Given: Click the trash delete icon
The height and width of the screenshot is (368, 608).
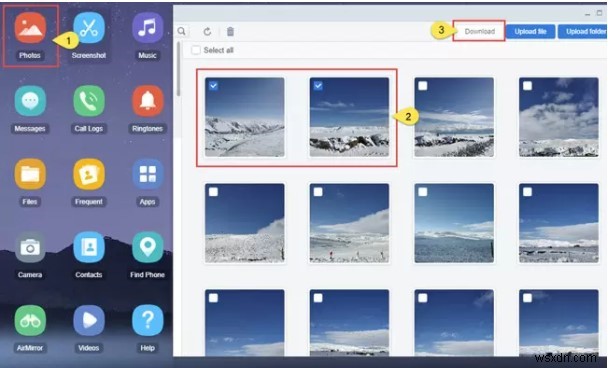Looking at the screenshot, I should [x=230, y=32].
